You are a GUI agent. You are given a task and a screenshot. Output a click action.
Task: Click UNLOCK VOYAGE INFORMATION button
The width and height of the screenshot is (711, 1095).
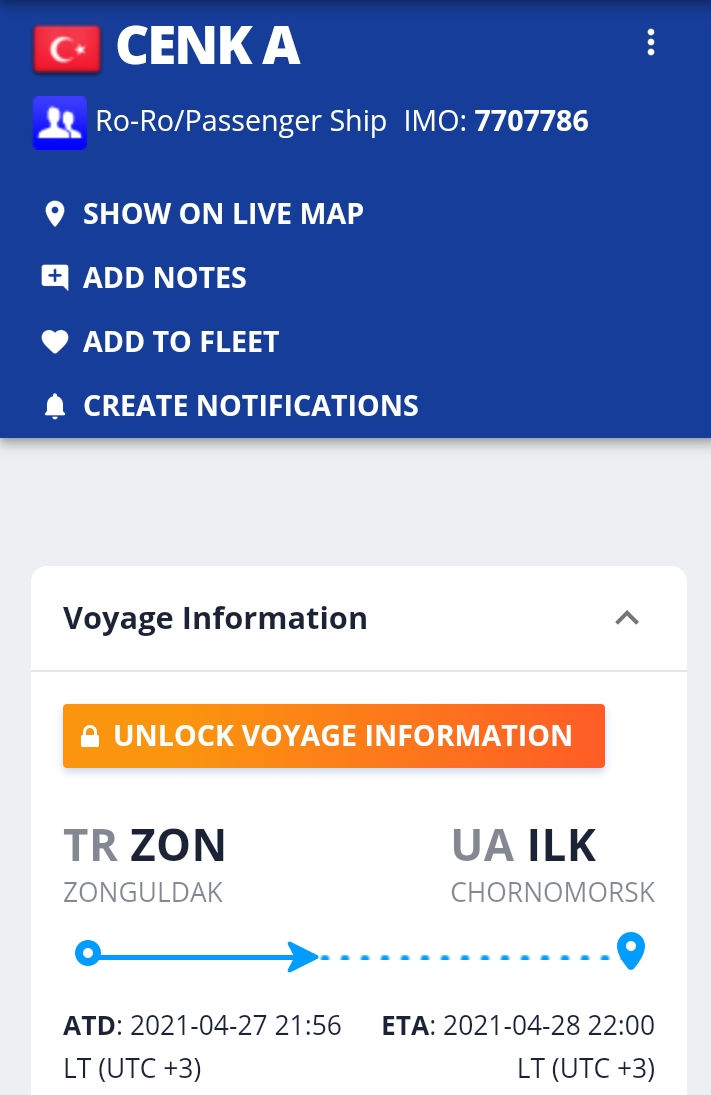point(334,736)
